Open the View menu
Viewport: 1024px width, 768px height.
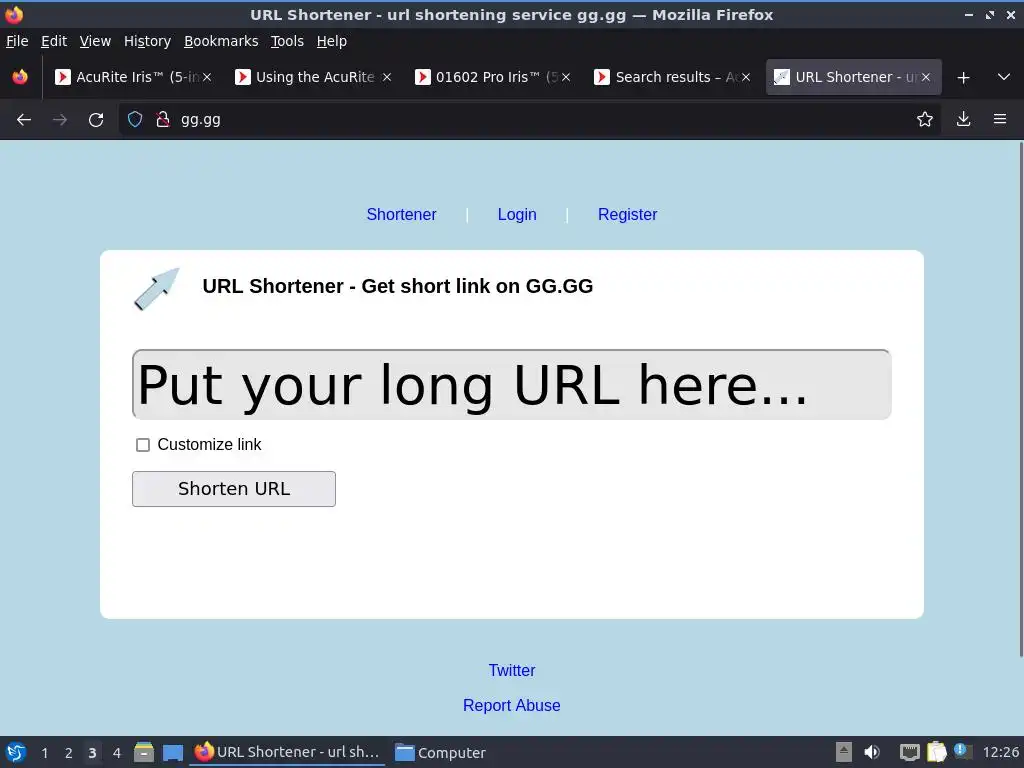(95, 41)
